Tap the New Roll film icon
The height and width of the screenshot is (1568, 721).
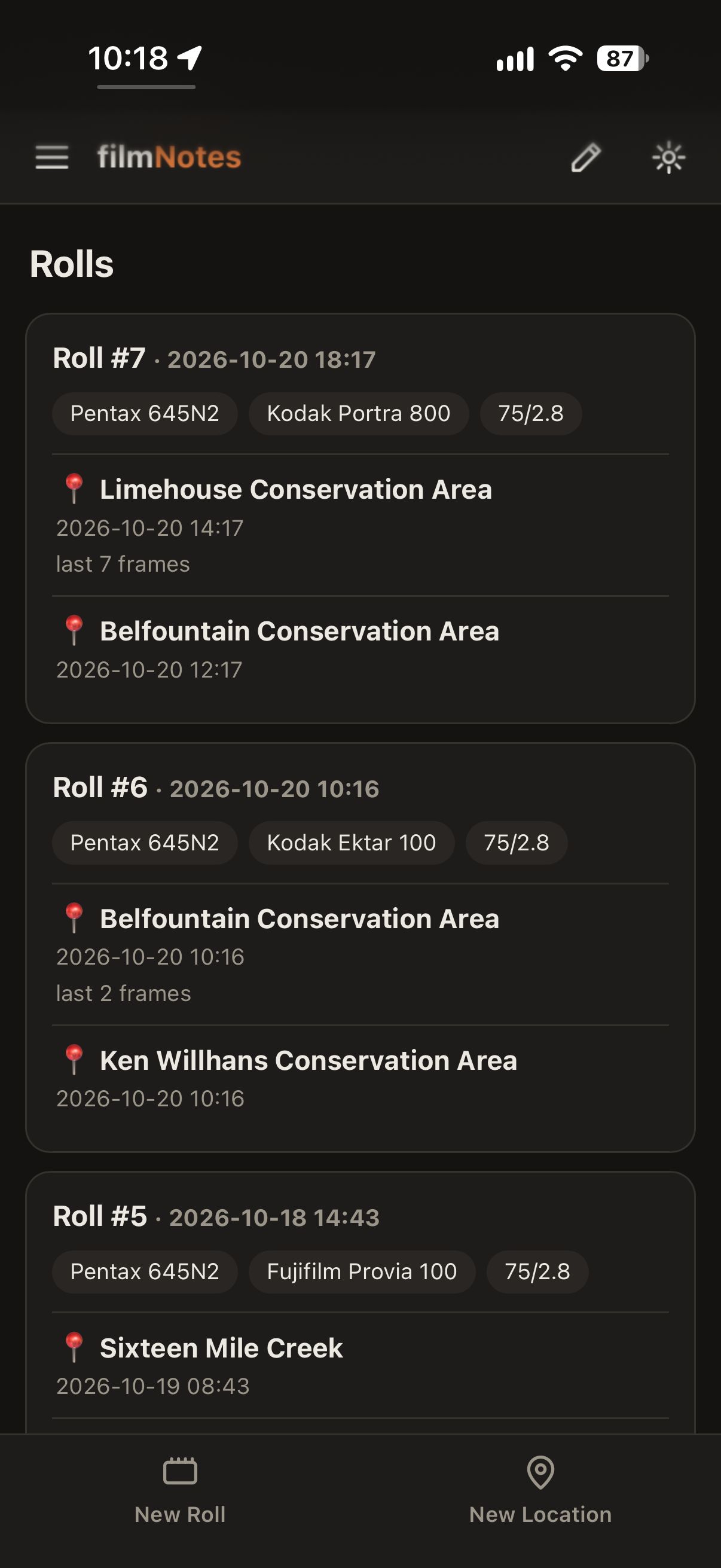click(180, 1472)
